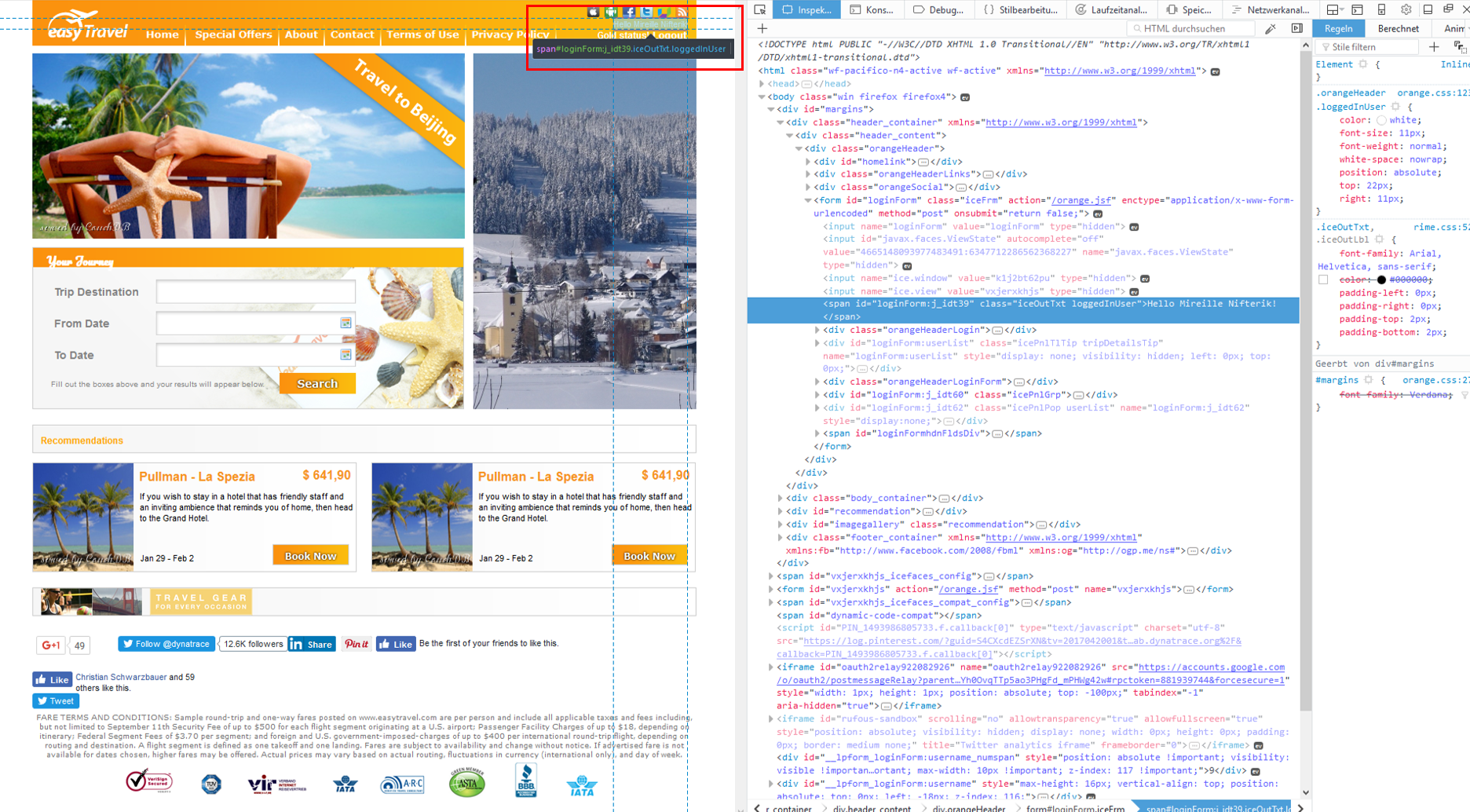1470x812 pixels.
Task: Go to the Contact page
Action: [x=352, y=35]
